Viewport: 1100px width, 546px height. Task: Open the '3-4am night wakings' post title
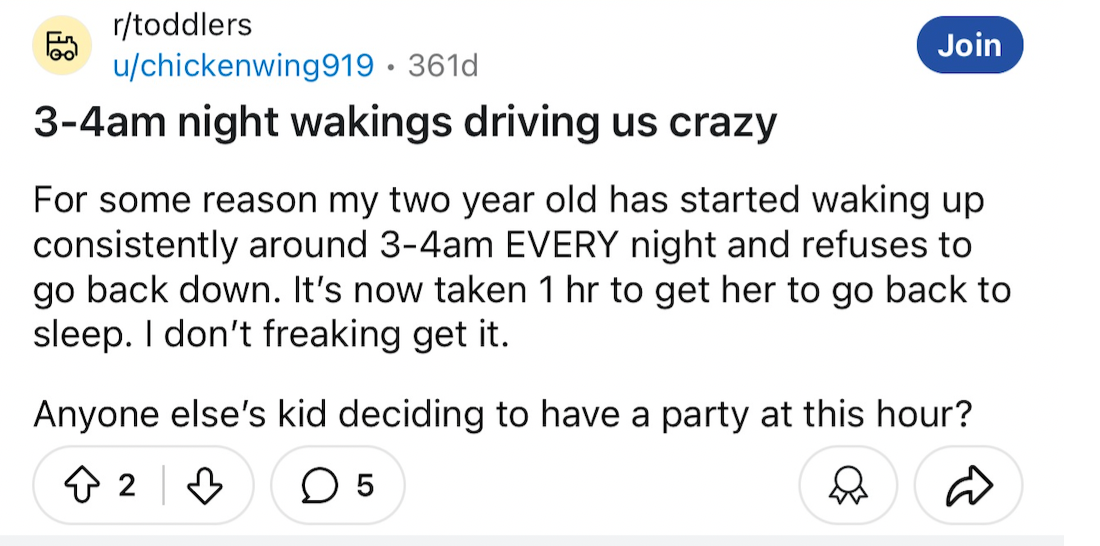pos(405,123)
